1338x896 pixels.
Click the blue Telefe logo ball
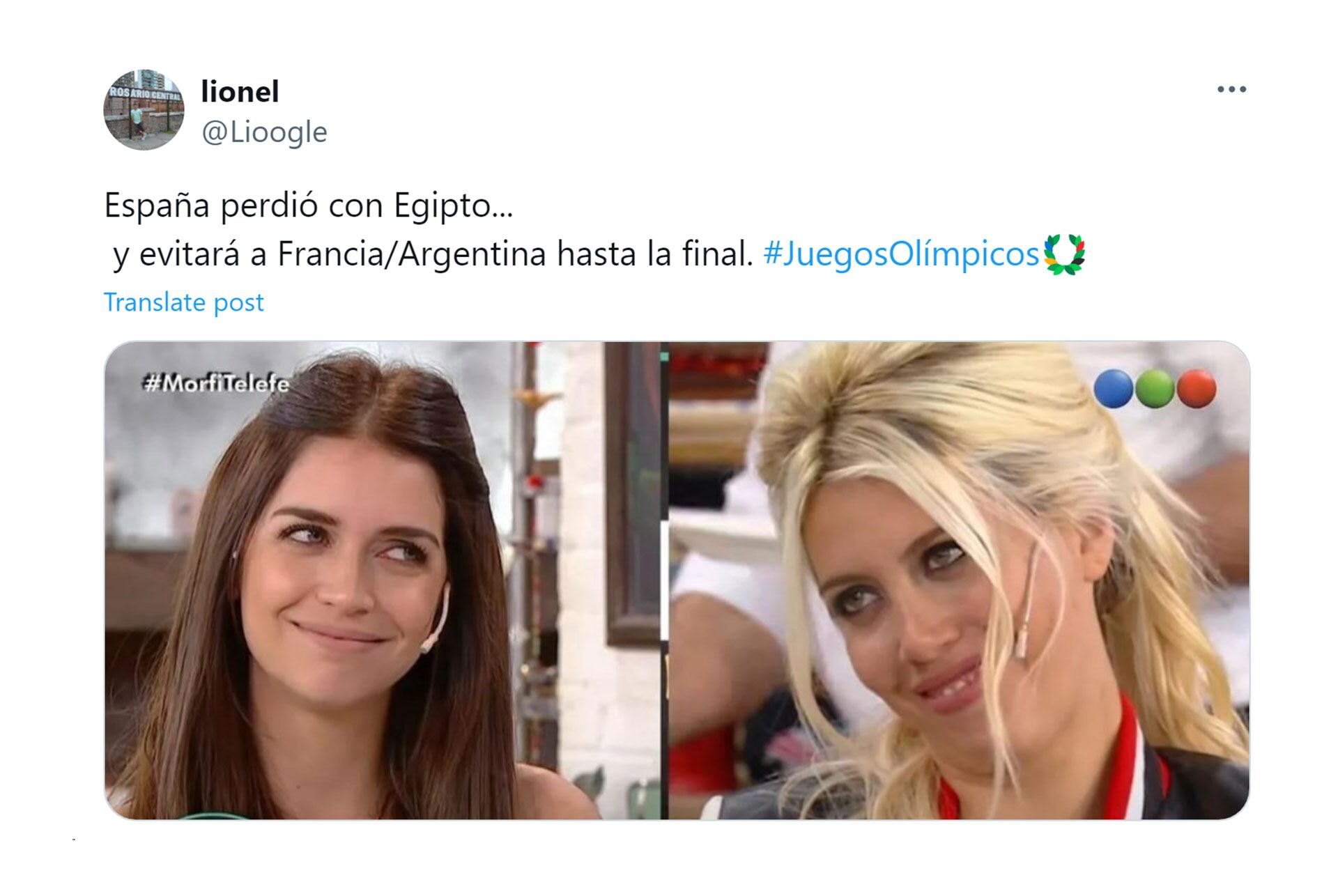coord(1113,388)
